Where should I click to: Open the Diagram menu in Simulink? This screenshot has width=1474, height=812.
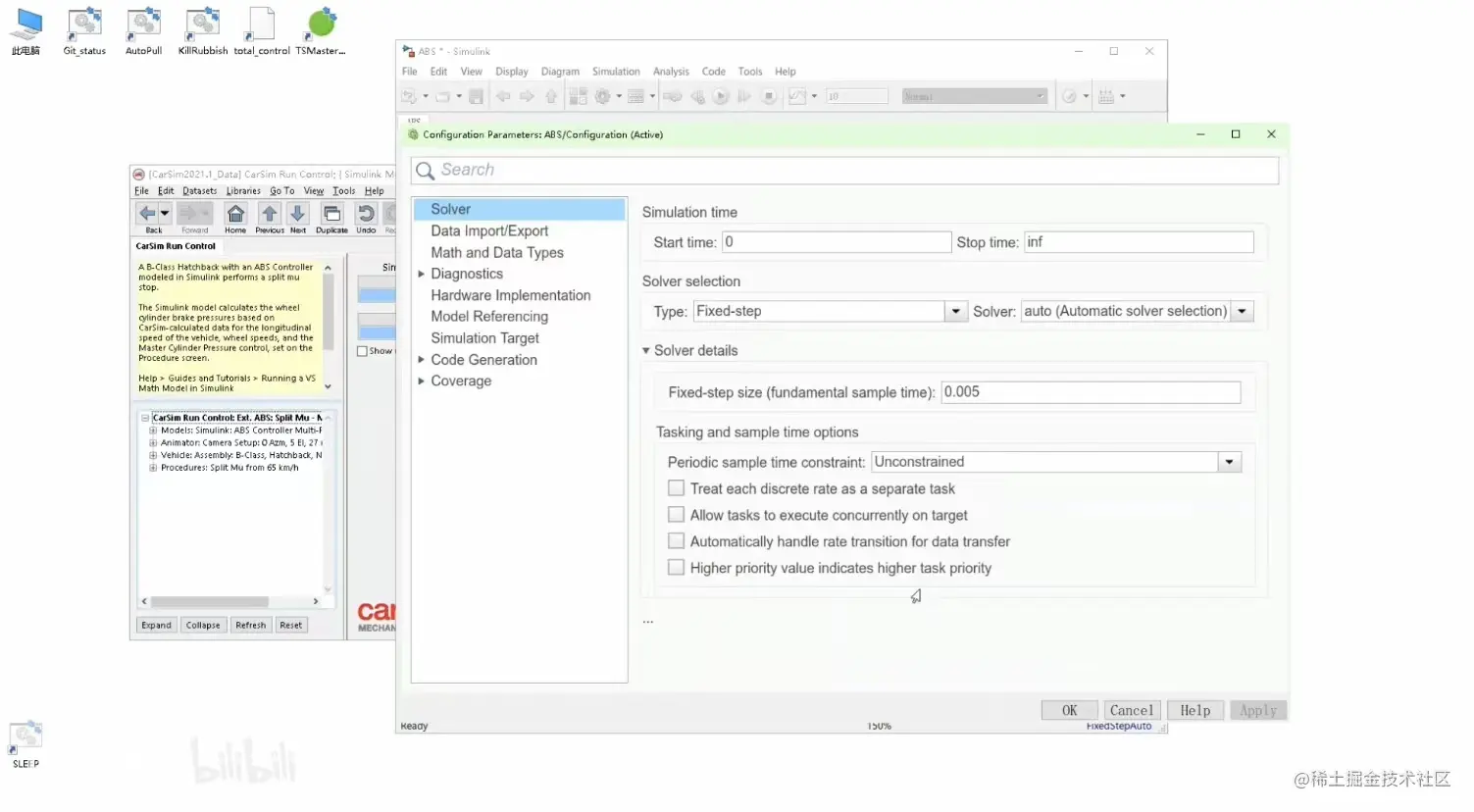coord(560,72)
